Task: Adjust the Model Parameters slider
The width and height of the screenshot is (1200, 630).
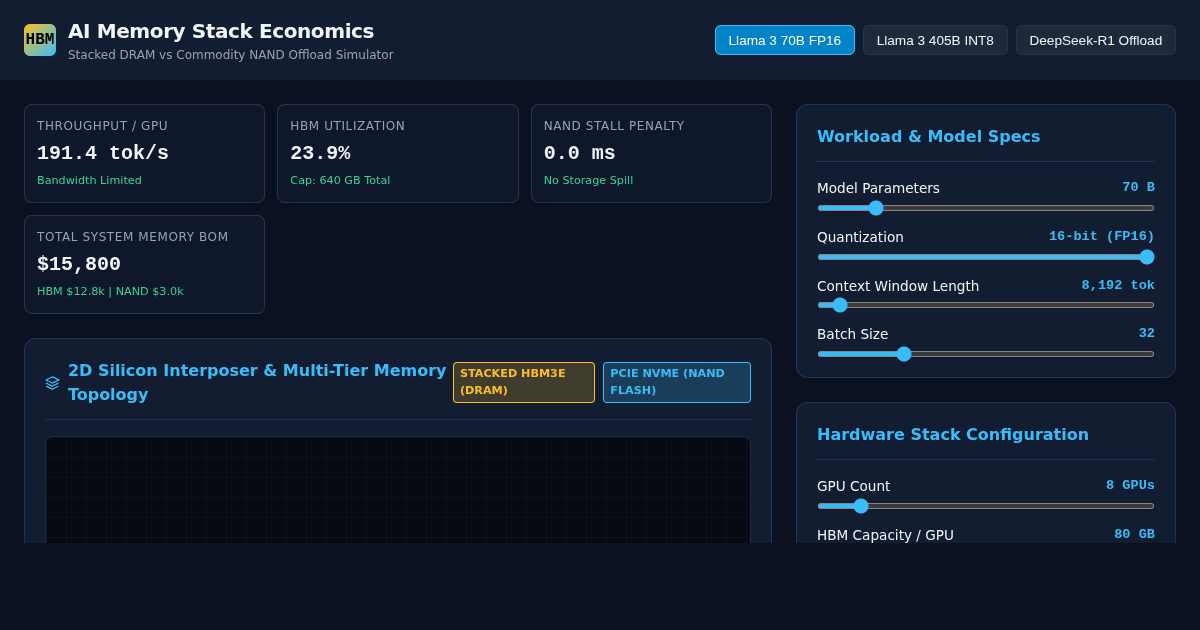Action: [986, 208]
